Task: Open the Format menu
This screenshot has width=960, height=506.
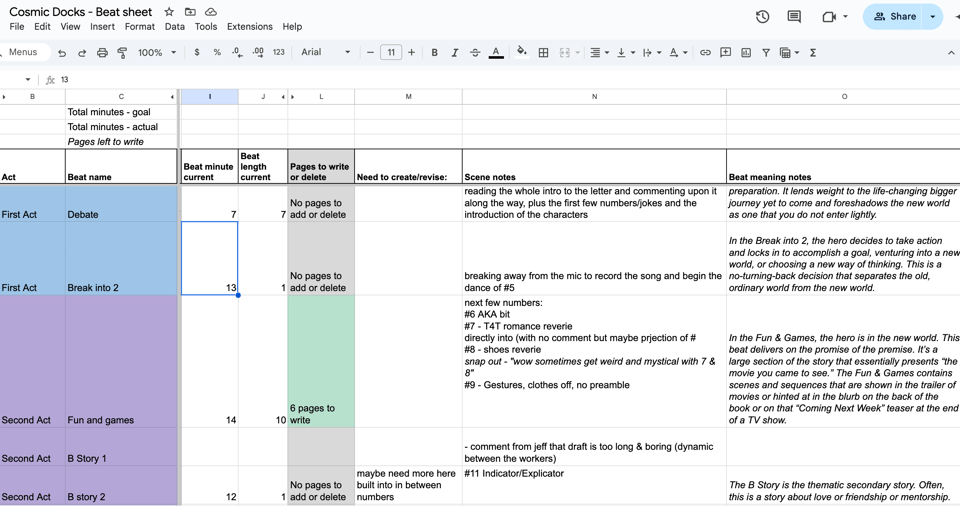Action: (x=139, y=27)
